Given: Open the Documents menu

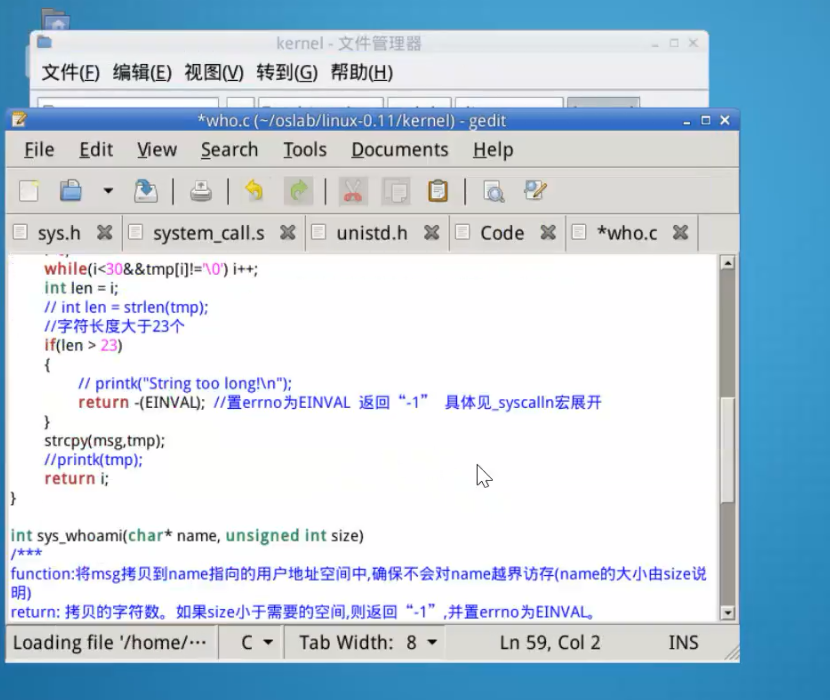Looking at the screenshot, I should pyautogui.click(x=399, y=150).
